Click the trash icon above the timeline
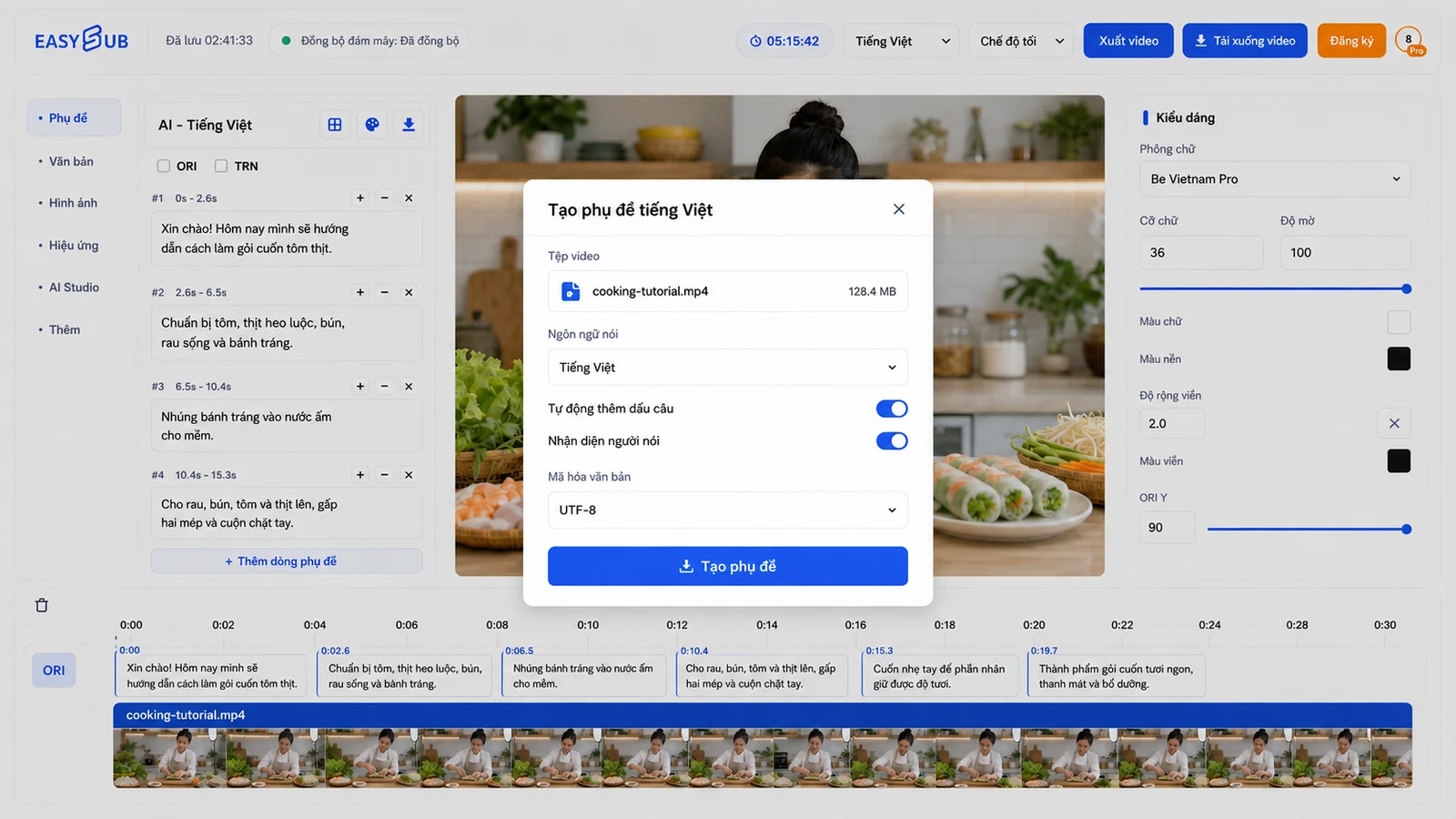This screenshot has width=1456, height=819. (42, 605)
